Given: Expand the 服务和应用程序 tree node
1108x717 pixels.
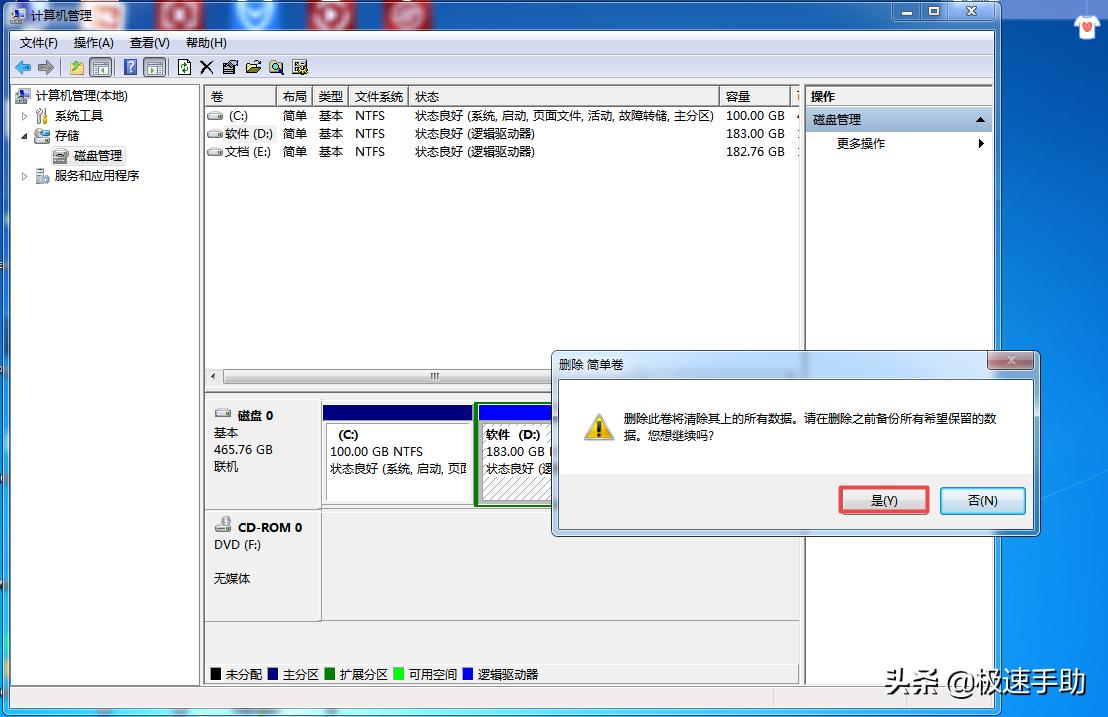Looking at the screenshot, I should [23, 175].
